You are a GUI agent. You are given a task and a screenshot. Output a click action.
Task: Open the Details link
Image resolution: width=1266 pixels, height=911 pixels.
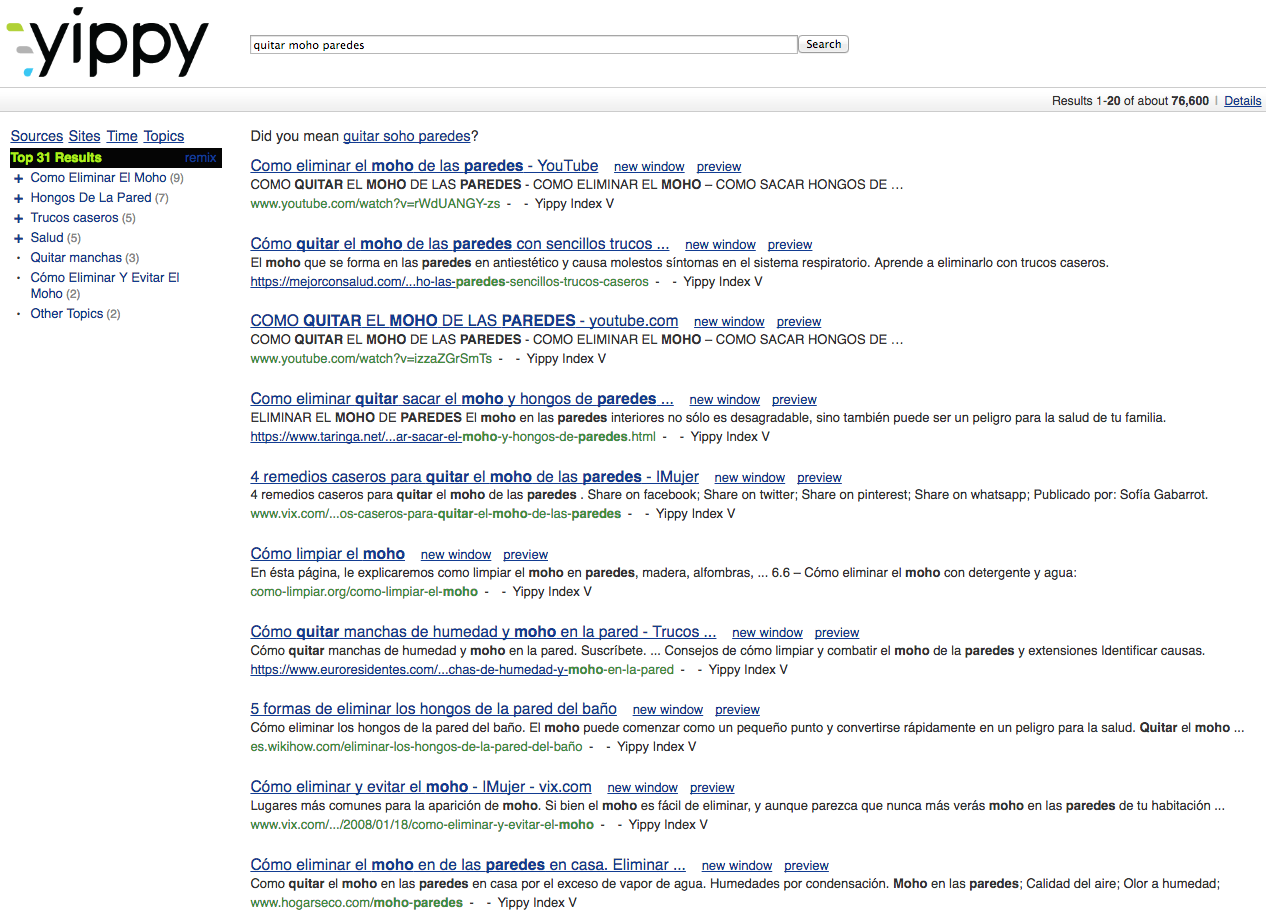(1243, 101)
